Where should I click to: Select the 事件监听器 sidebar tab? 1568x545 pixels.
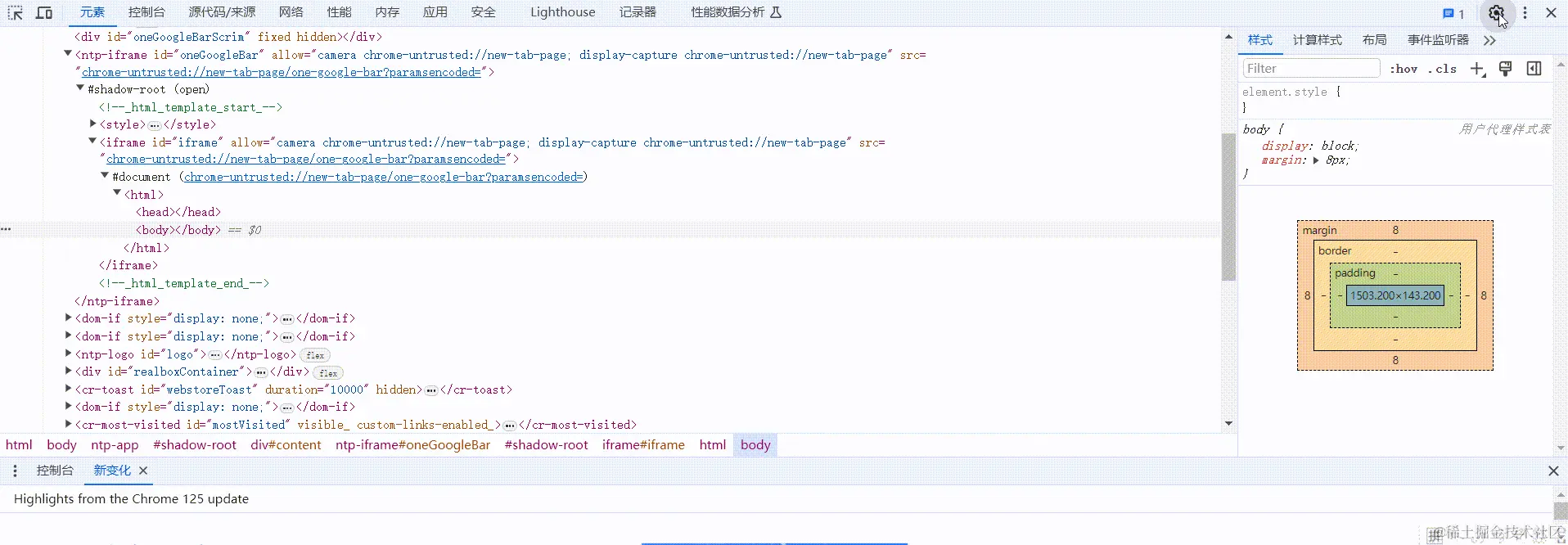(1438, 40)
